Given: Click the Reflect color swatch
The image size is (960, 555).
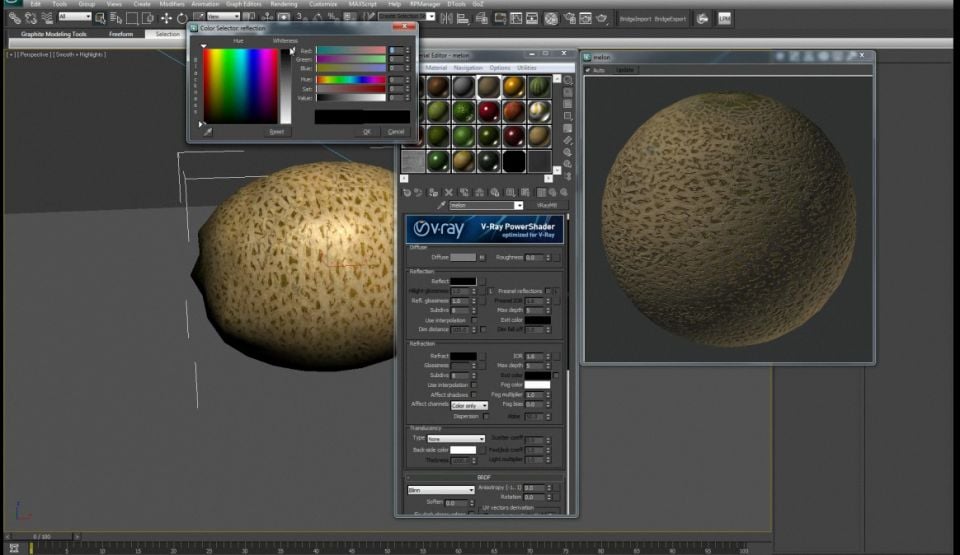Looking at the screenshot, I should click(463, 281).
